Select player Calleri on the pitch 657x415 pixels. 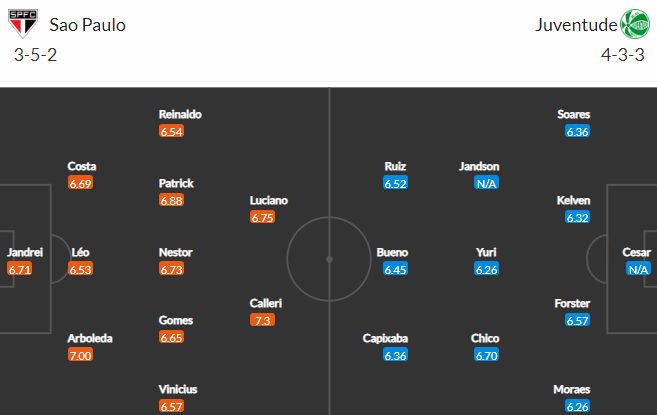coord(266,303)
